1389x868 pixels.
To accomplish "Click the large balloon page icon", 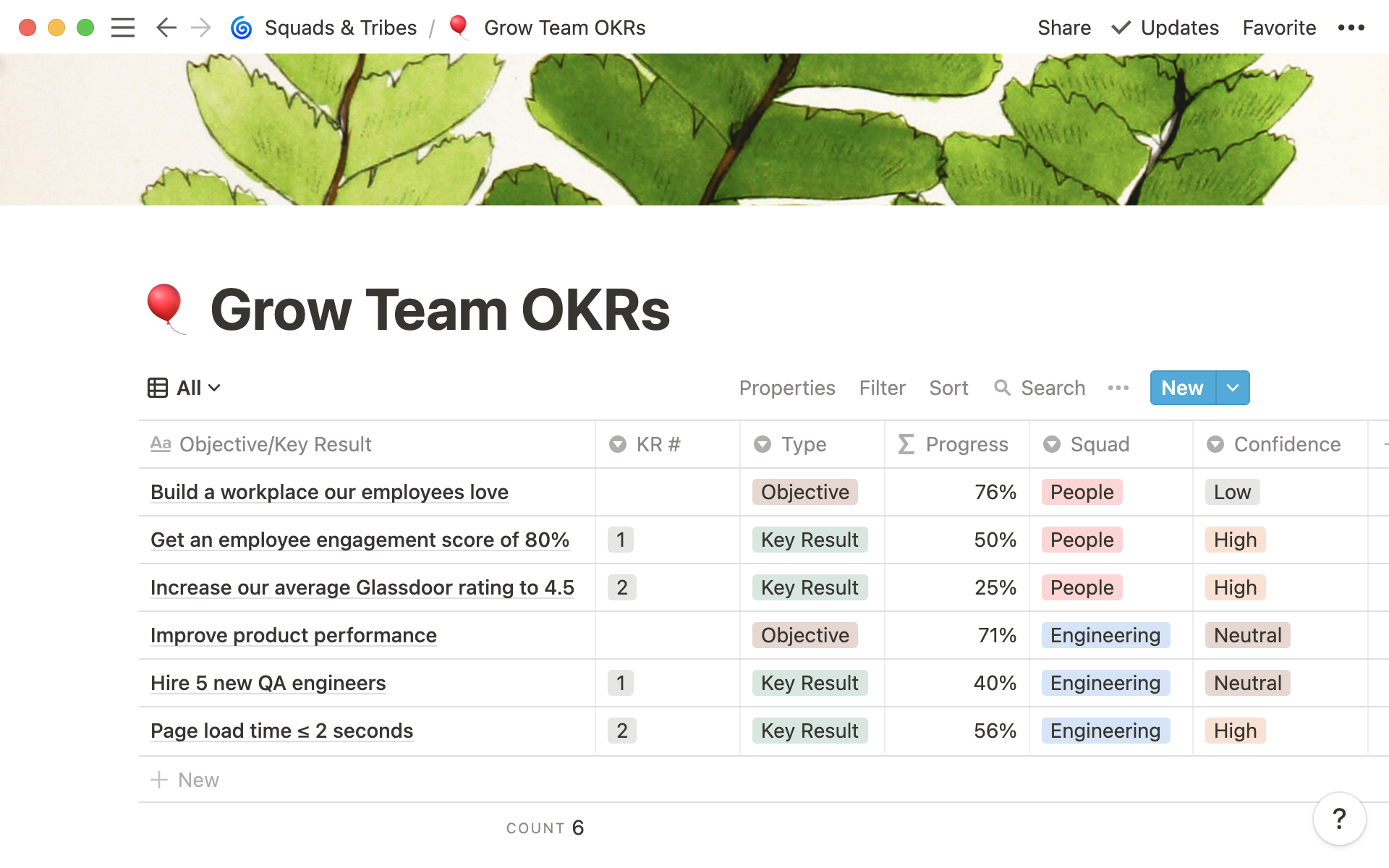I will (166, 309).
